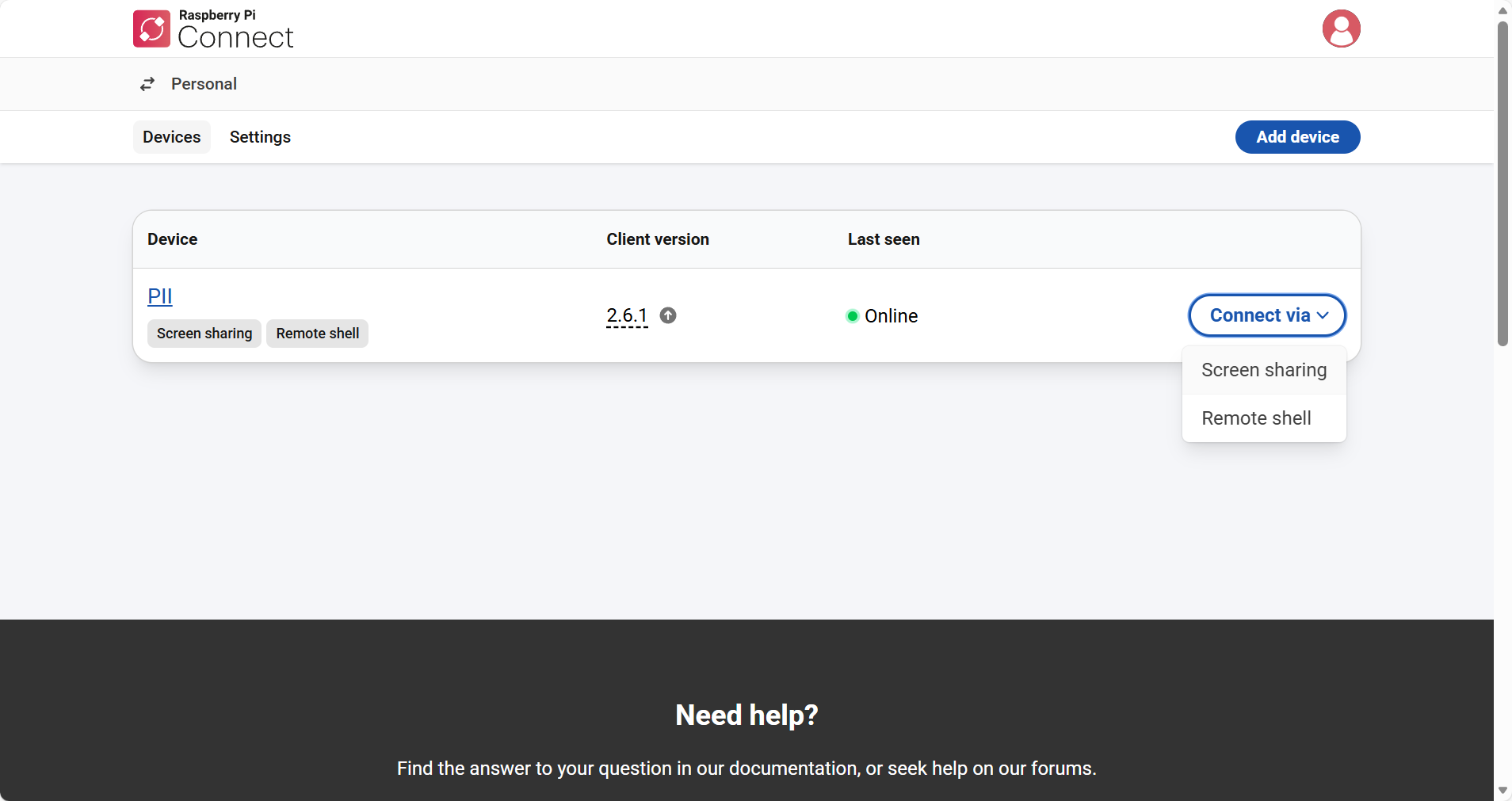Viewport: 1512px width, 801px height.
Task: Open the user account avatar menu
Action: (1341, 29)
